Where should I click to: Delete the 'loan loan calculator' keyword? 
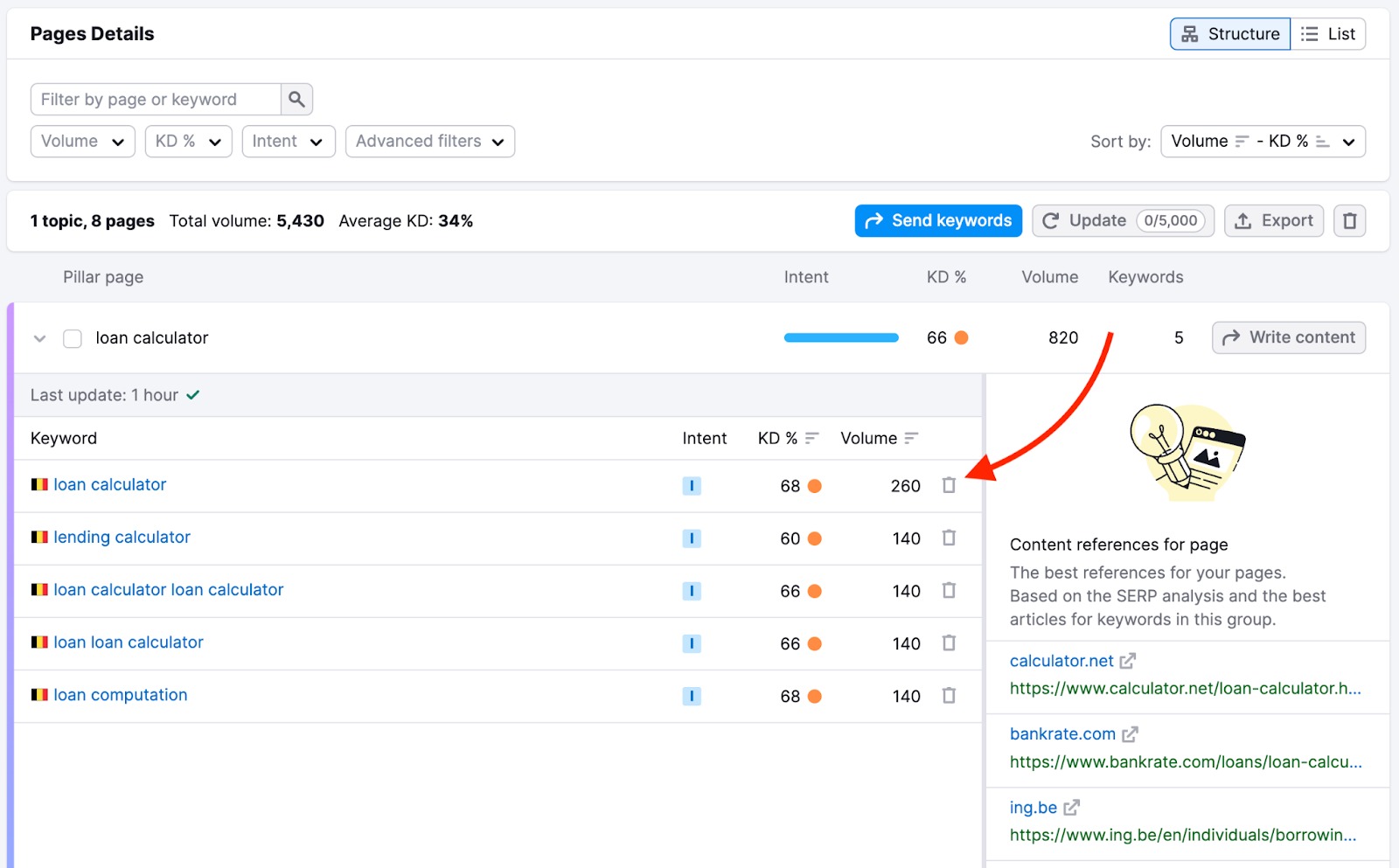pyautogui.click(x=949, y=642)
